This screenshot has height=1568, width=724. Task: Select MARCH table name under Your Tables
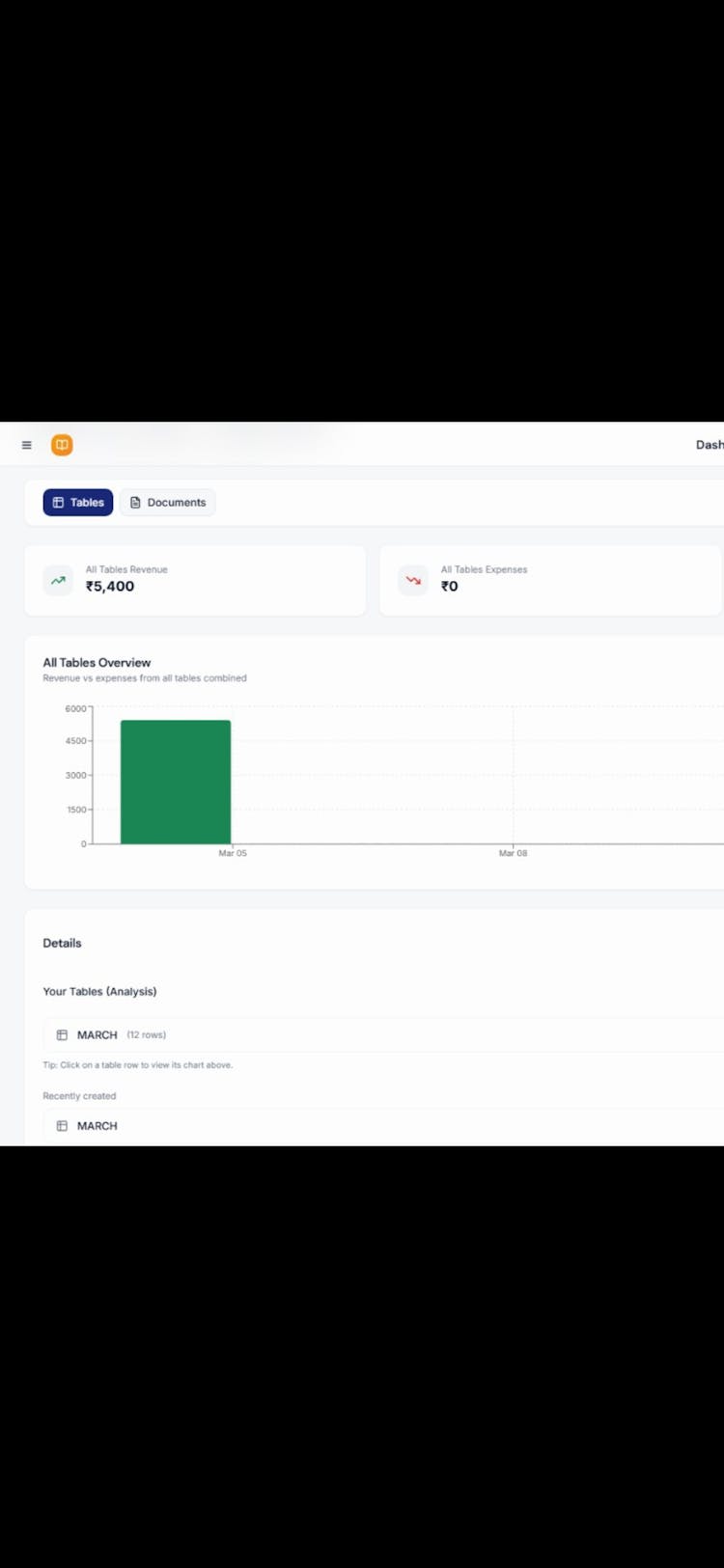tap(97, 1034)
